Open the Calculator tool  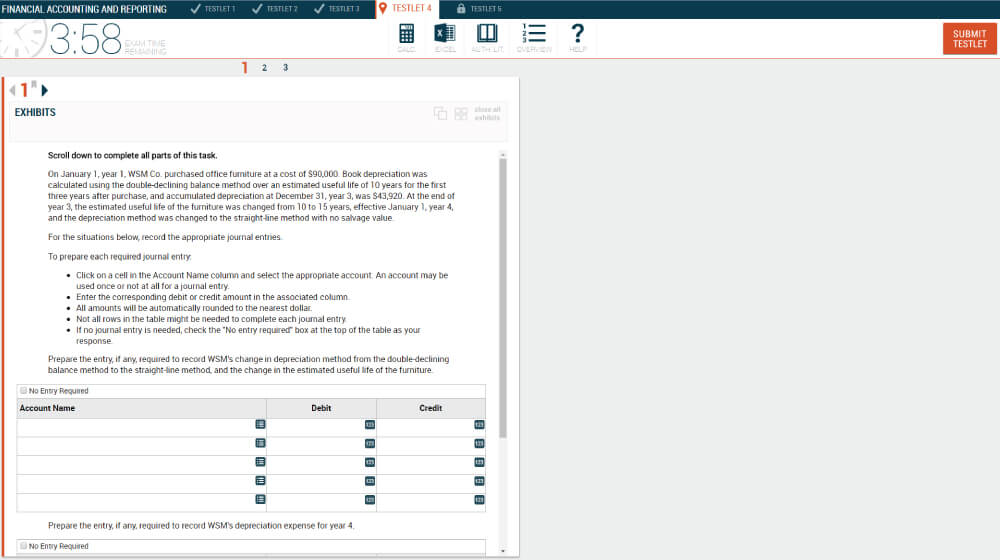pyautogui.click(x=407, y=36)
